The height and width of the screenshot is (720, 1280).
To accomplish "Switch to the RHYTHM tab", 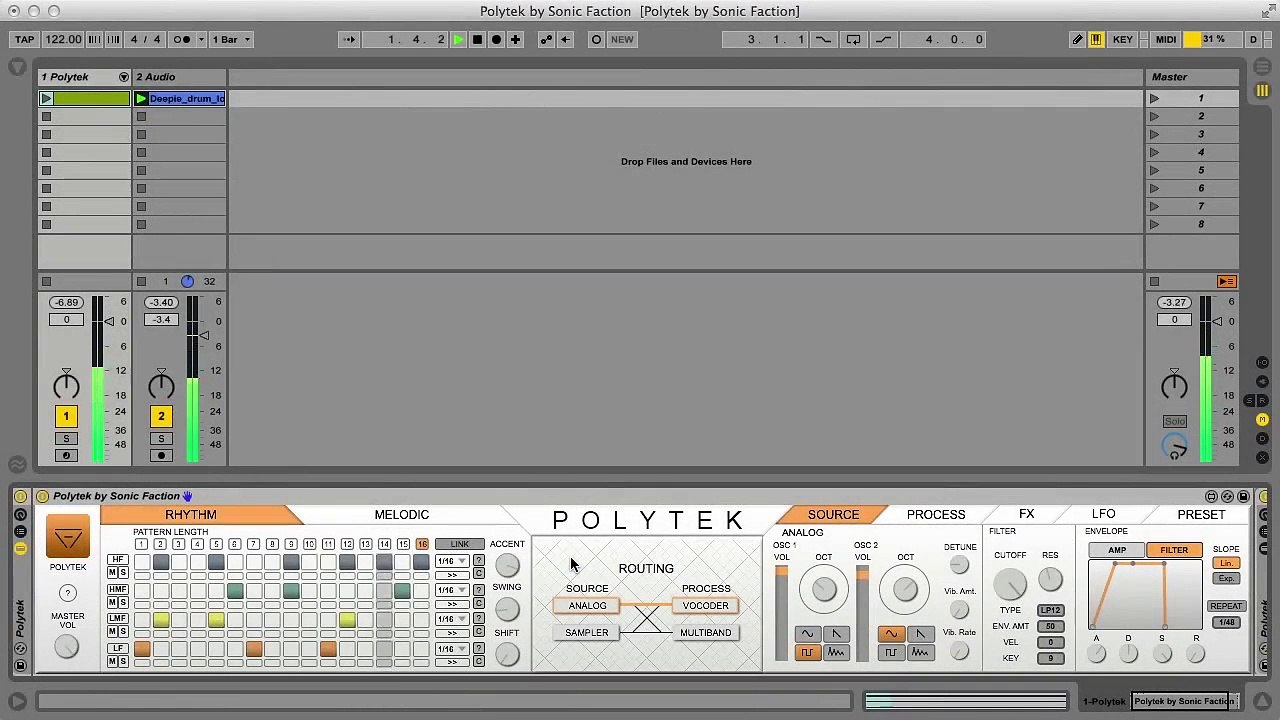I will point(191,514).
